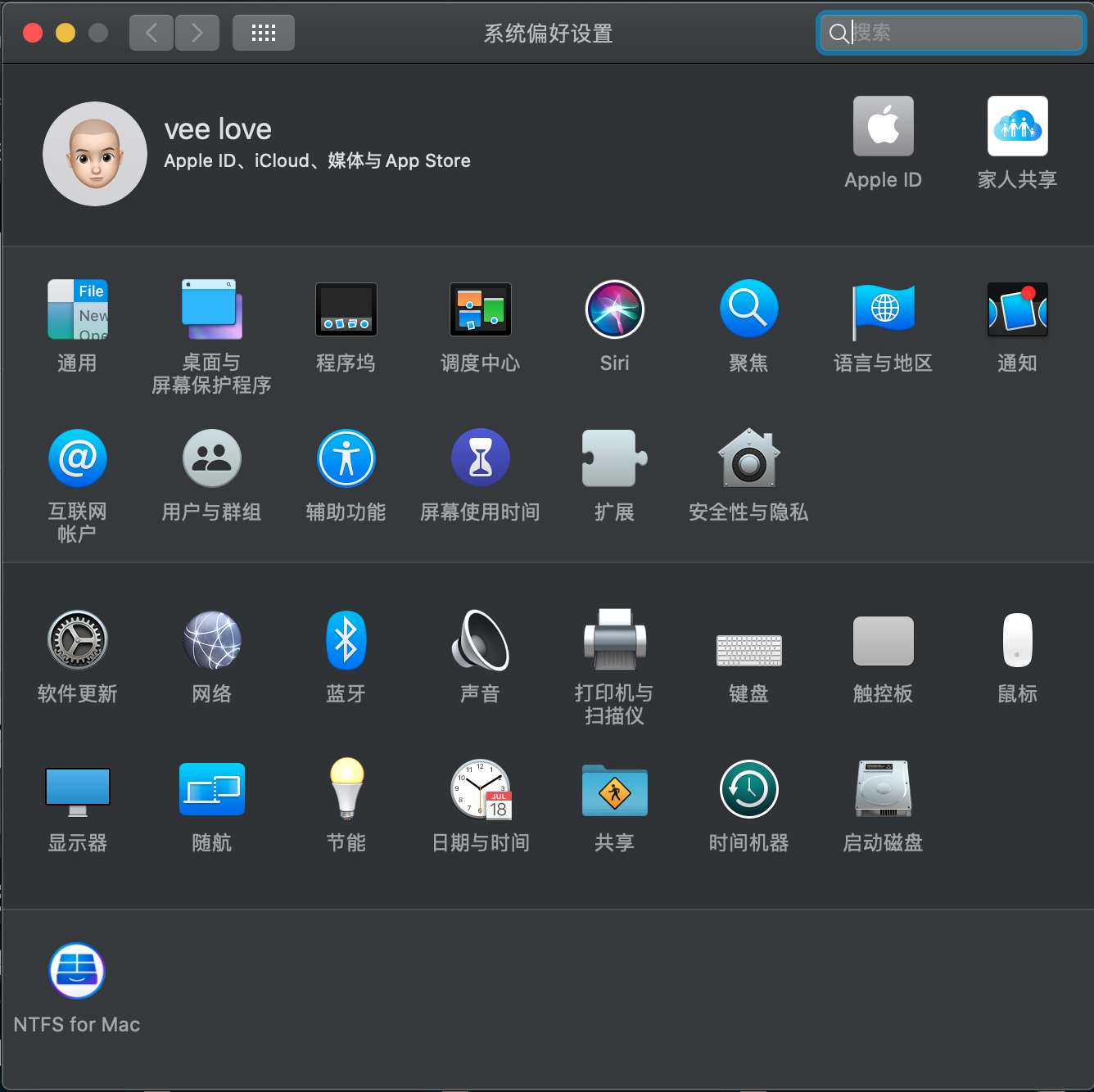
Task: Open the 通用 (General) preferences
Action: click(x=78, y=309)
